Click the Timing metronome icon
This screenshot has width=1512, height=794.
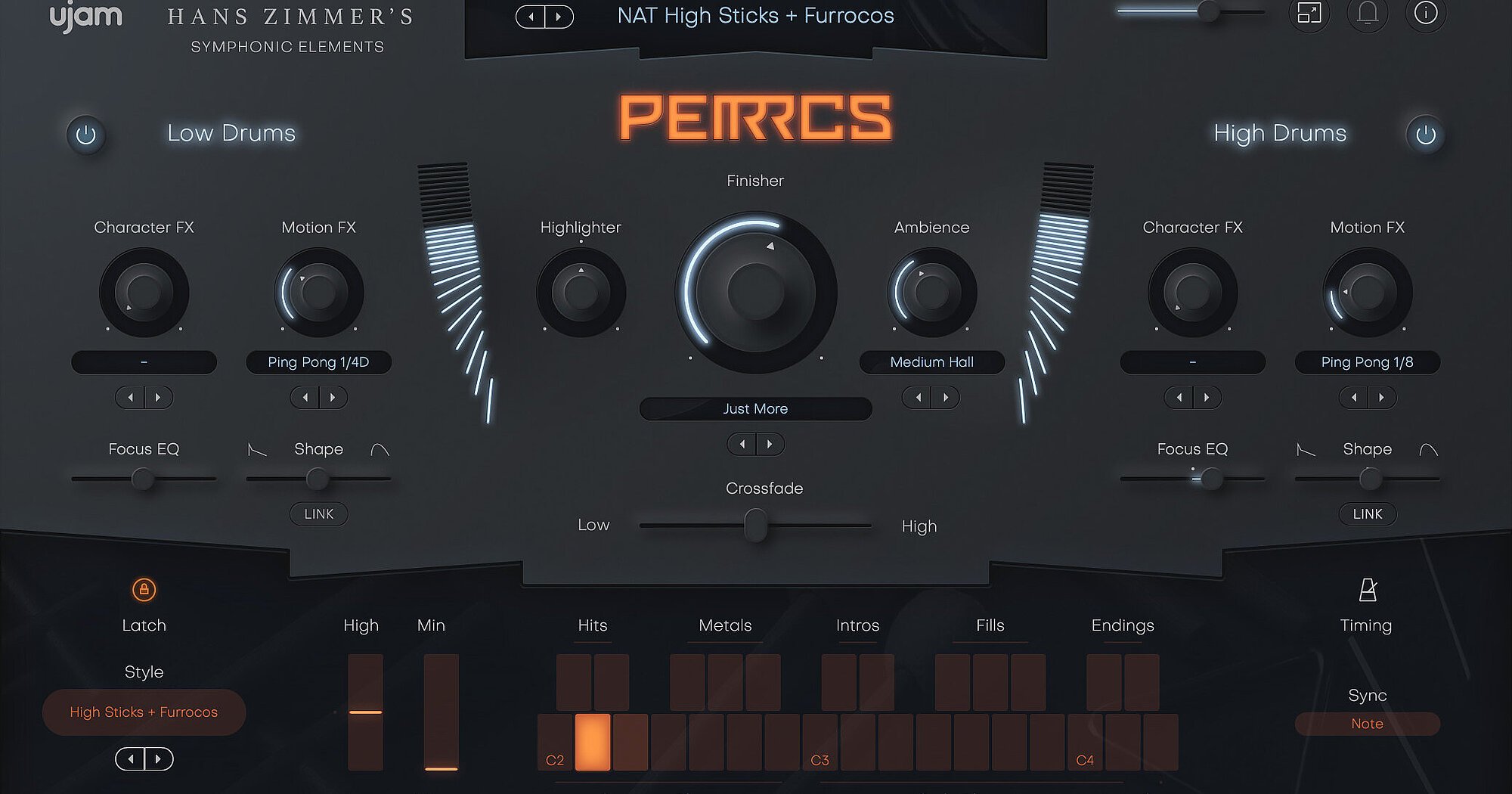tap(1367, 591)
